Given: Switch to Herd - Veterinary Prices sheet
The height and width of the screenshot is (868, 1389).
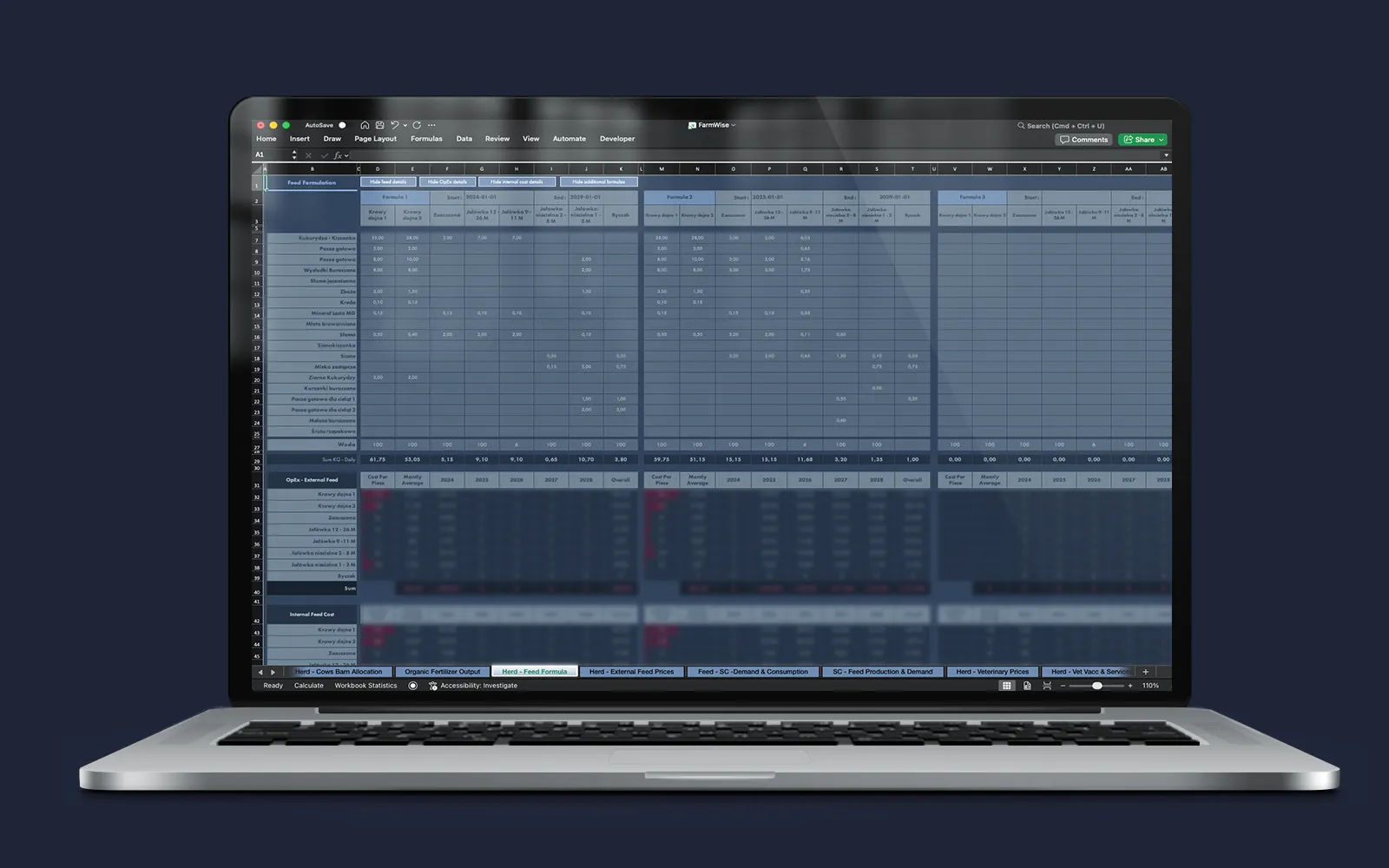Looking at the screenshot, I should [x=992, y=672].
